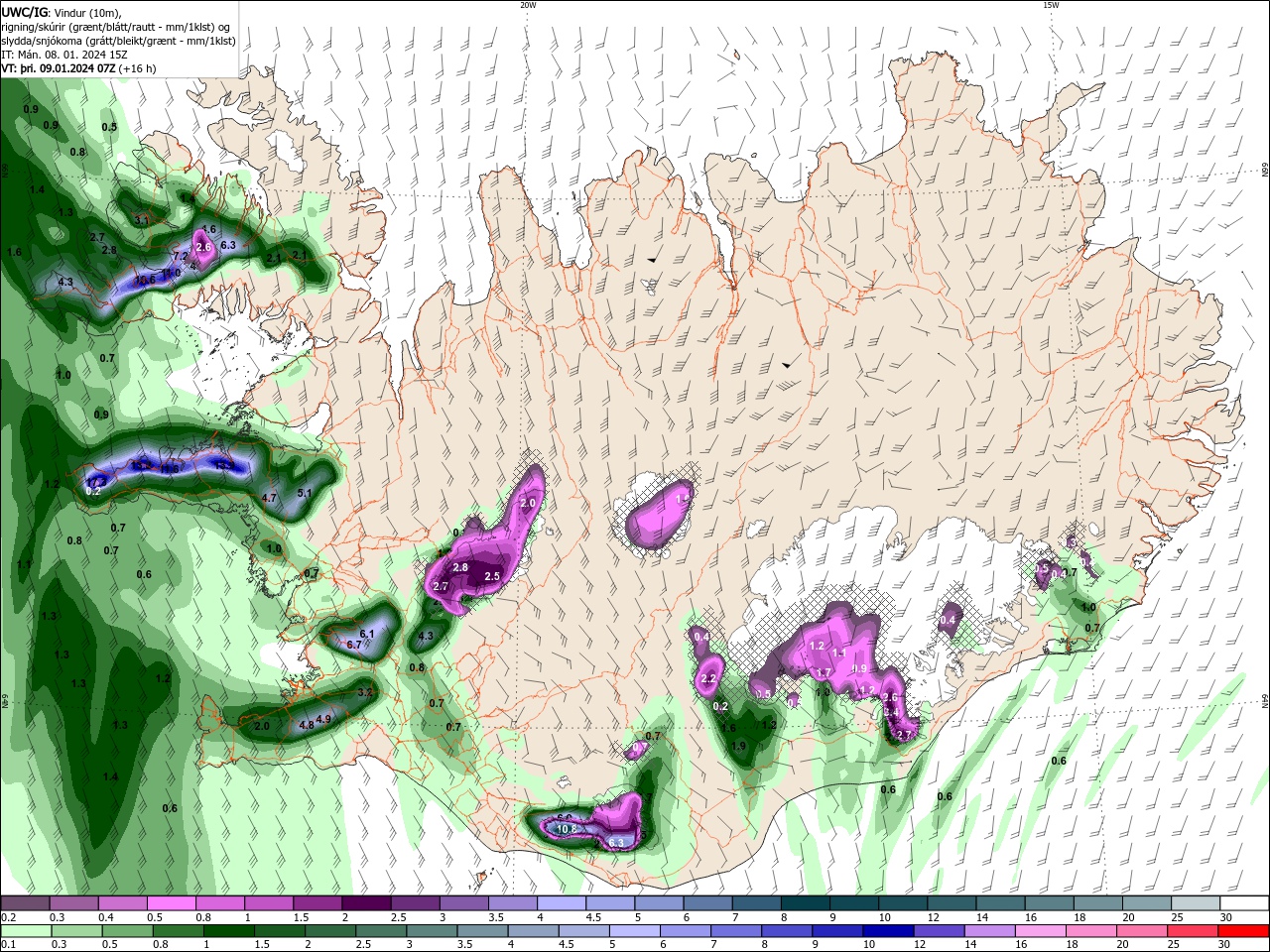Click the bright pink 0.5–0.8 swatch in top legend
The height and width of the screenshot is (952, 1270).
tap(171, 902)
